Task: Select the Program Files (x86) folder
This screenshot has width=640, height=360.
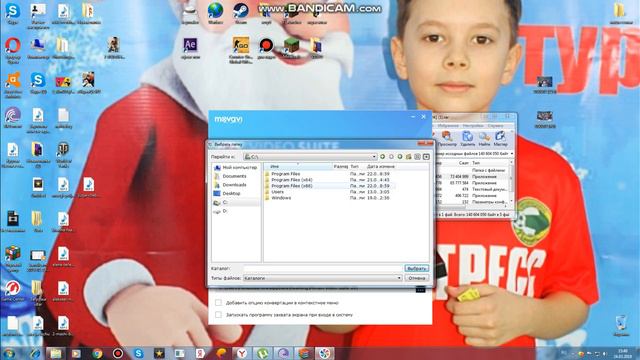Action: click(x=291, y=186)
